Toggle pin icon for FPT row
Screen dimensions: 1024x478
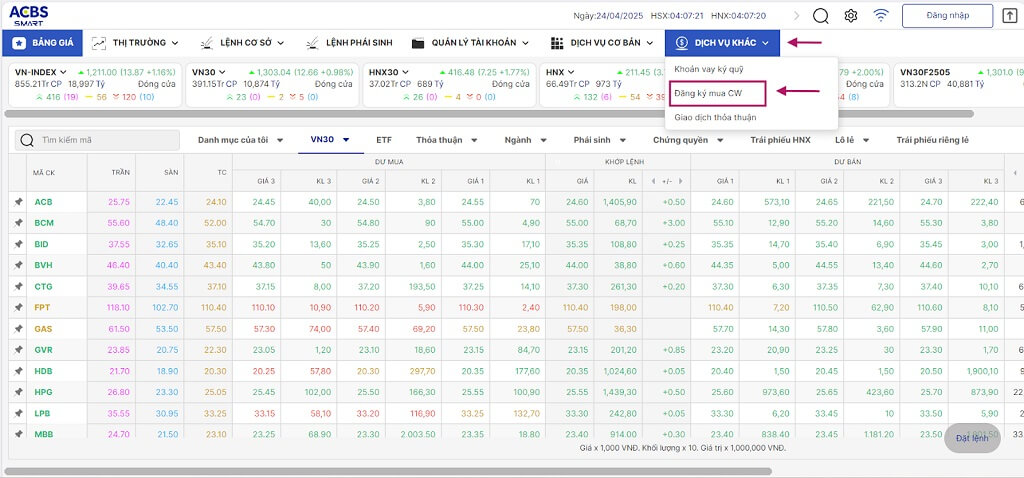pos(18,308)
